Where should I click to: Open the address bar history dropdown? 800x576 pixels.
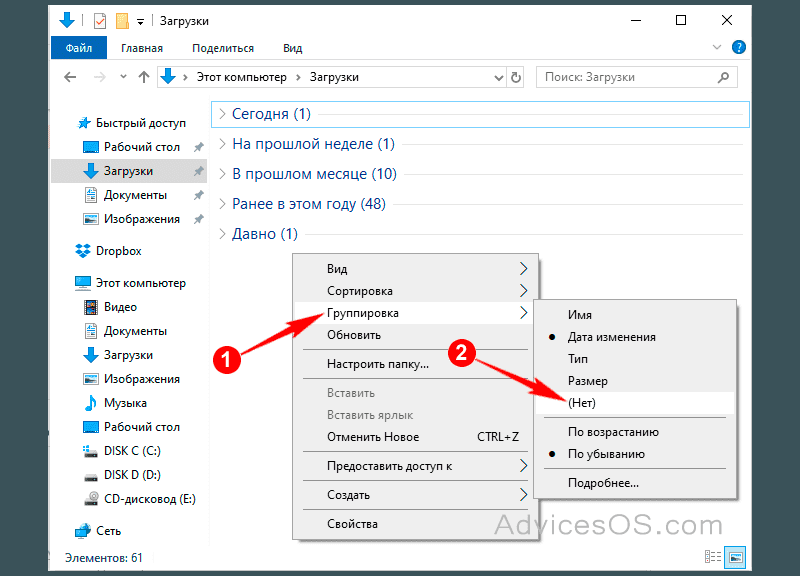(x=498, y=78)
